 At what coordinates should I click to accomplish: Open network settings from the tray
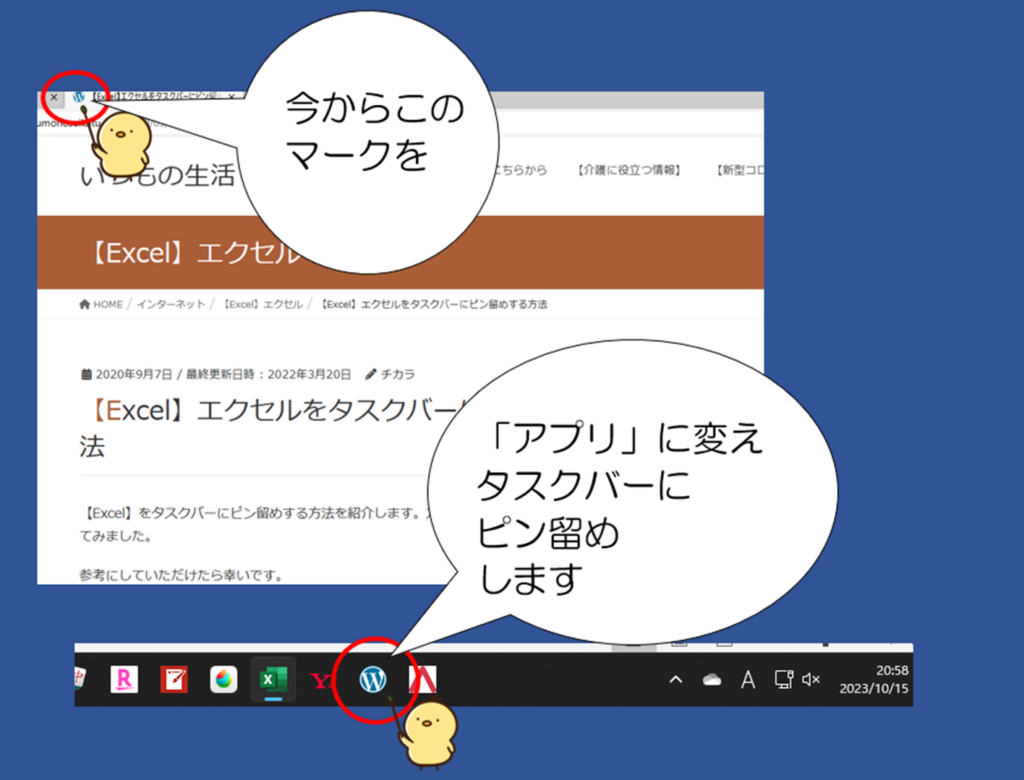[x=784, y=679]
